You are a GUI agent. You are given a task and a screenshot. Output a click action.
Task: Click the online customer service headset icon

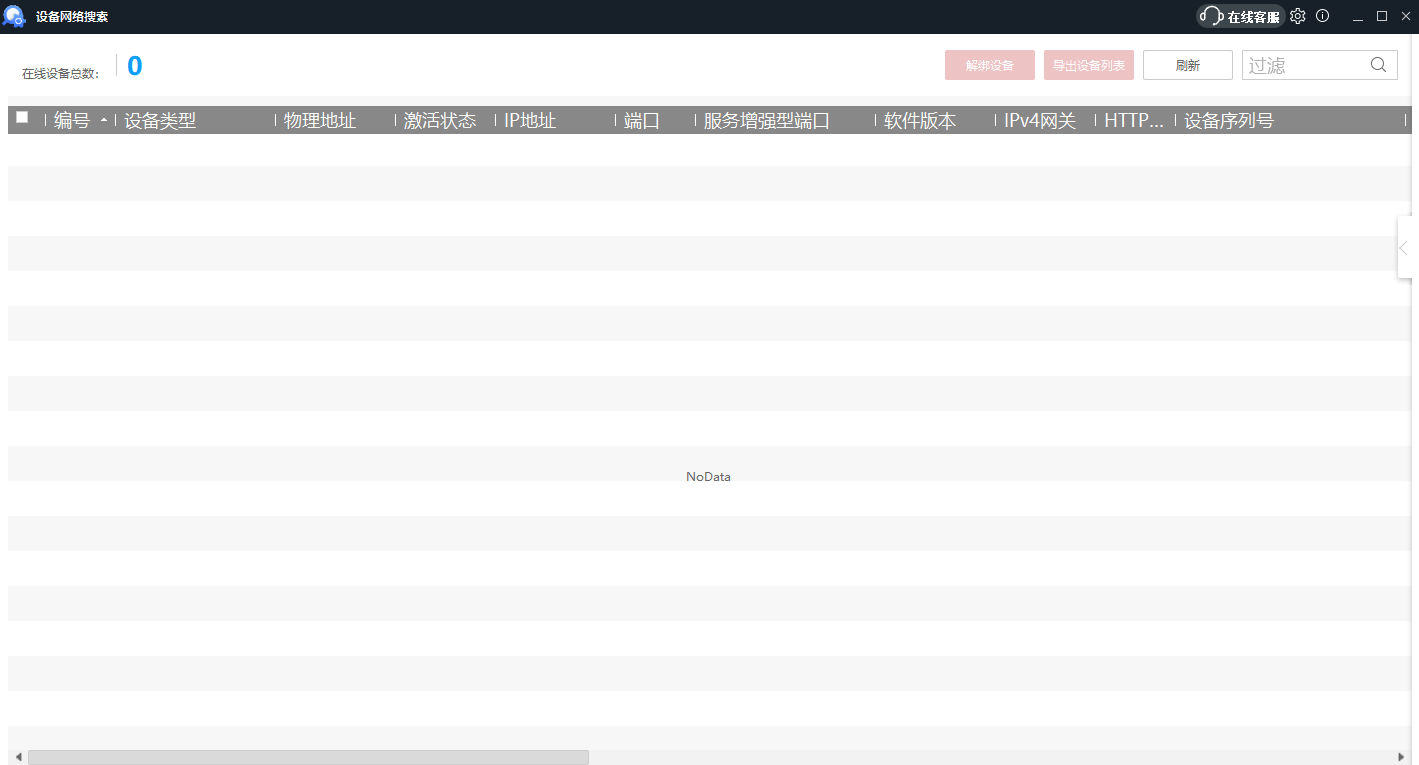coord(1211,16)
